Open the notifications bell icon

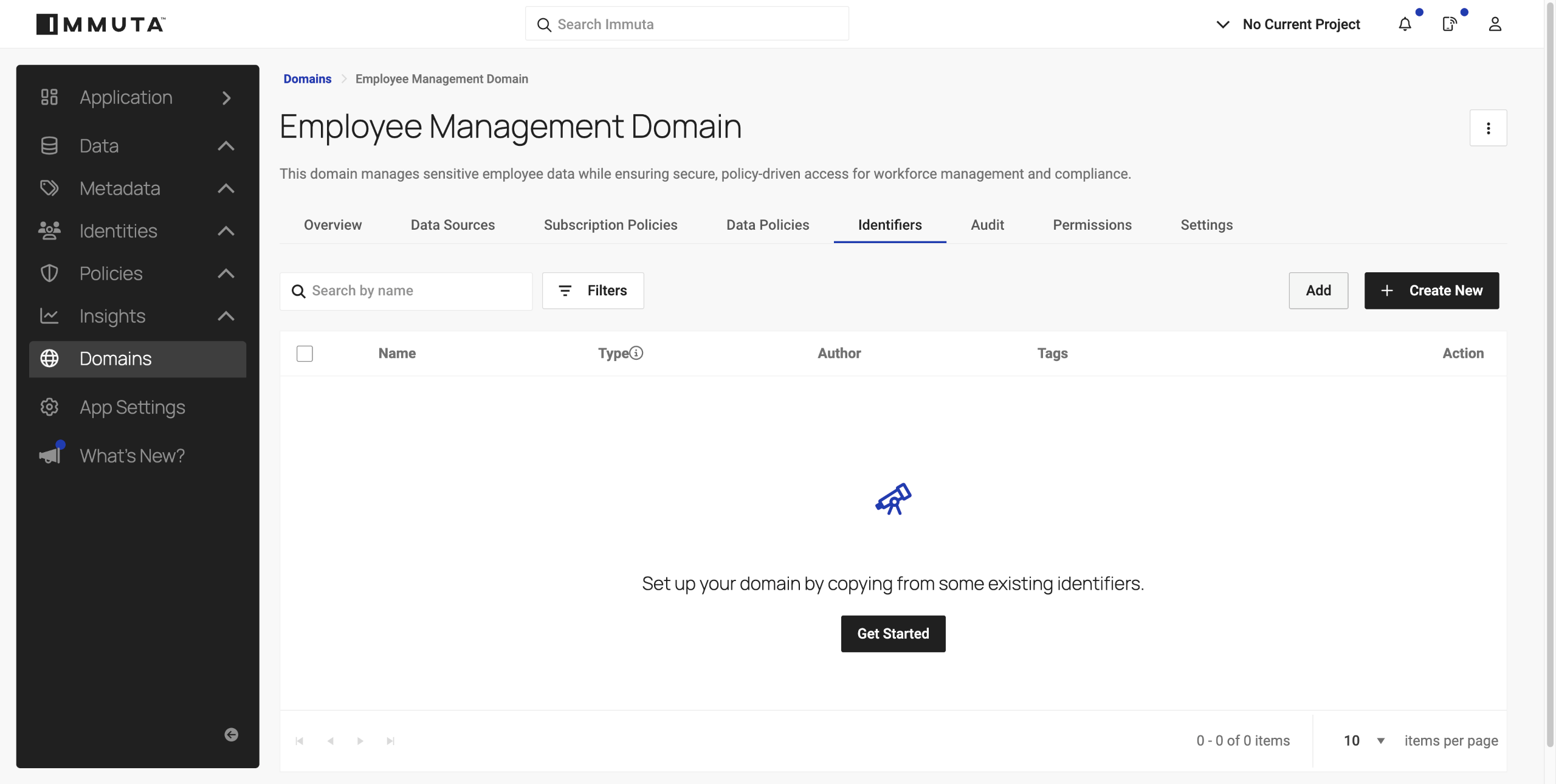pyautogui.click(x=1405, y=24)
